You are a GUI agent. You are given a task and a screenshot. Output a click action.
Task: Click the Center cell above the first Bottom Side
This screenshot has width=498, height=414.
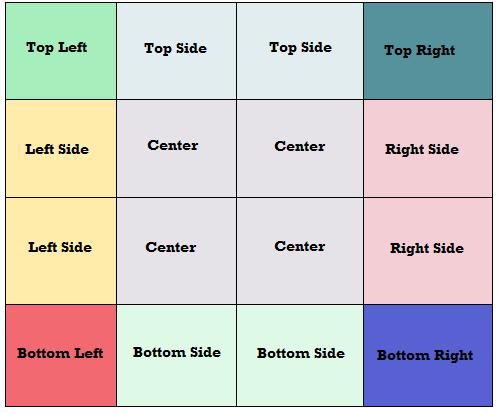tap(177, 251)
